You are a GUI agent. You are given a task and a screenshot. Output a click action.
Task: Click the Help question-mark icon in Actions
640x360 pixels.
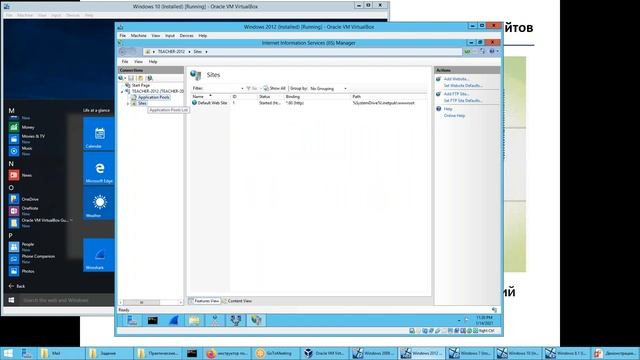[439, 109]
